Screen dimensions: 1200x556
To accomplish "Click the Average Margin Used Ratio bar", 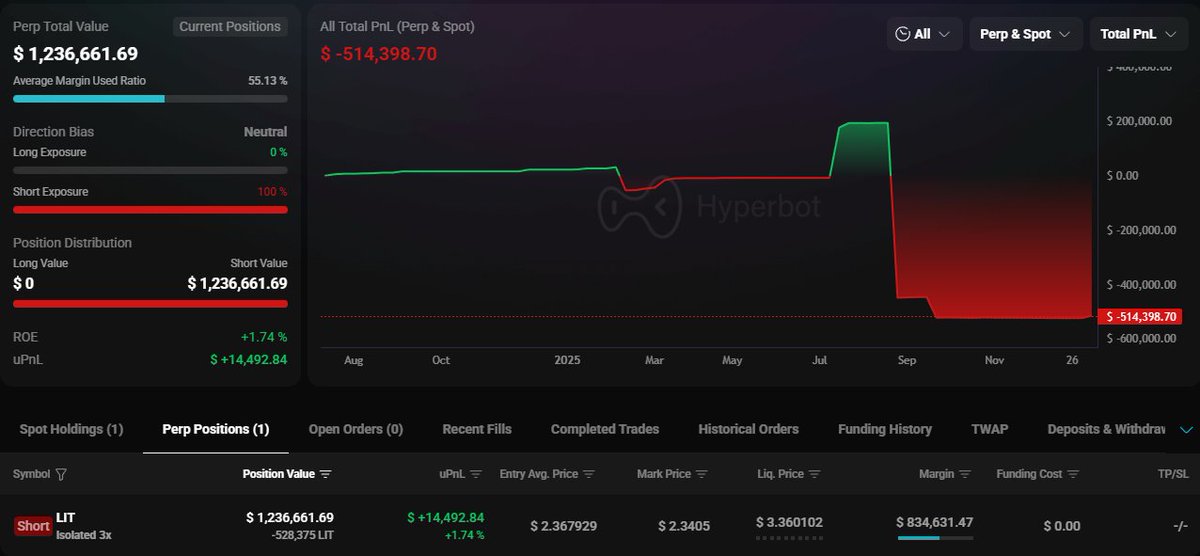I will (150, 99).
